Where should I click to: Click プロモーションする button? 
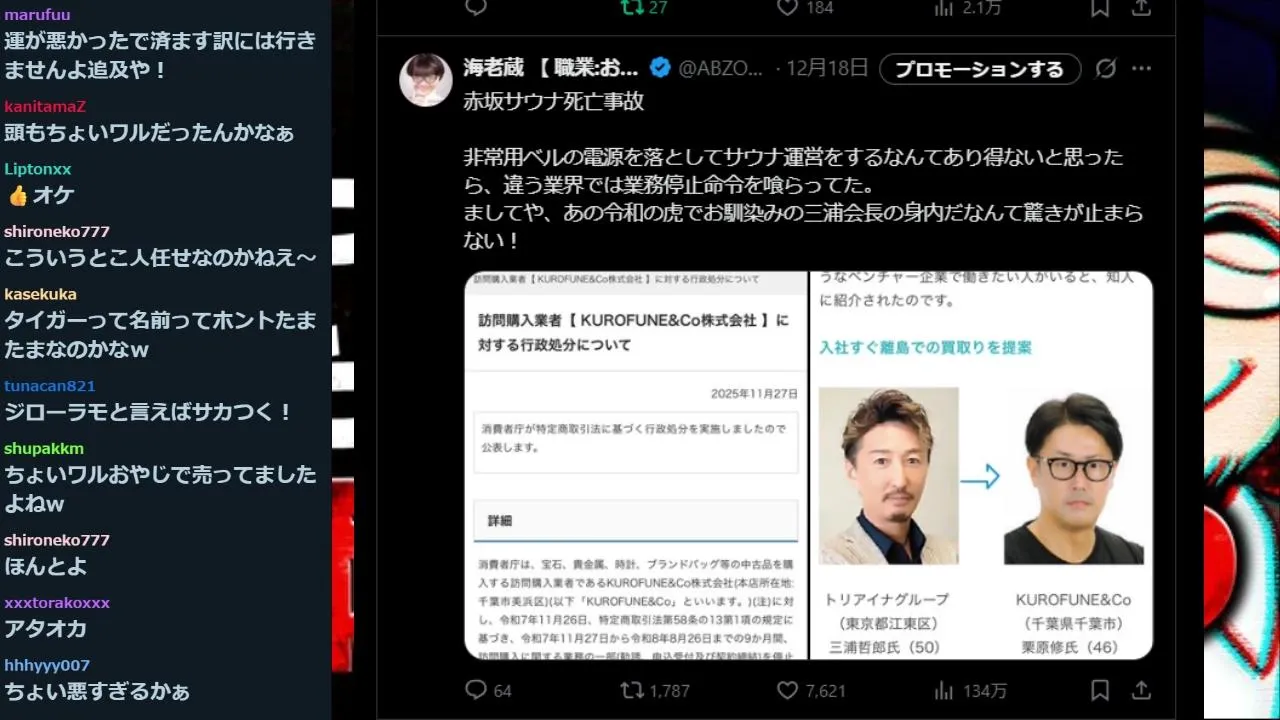980,69
